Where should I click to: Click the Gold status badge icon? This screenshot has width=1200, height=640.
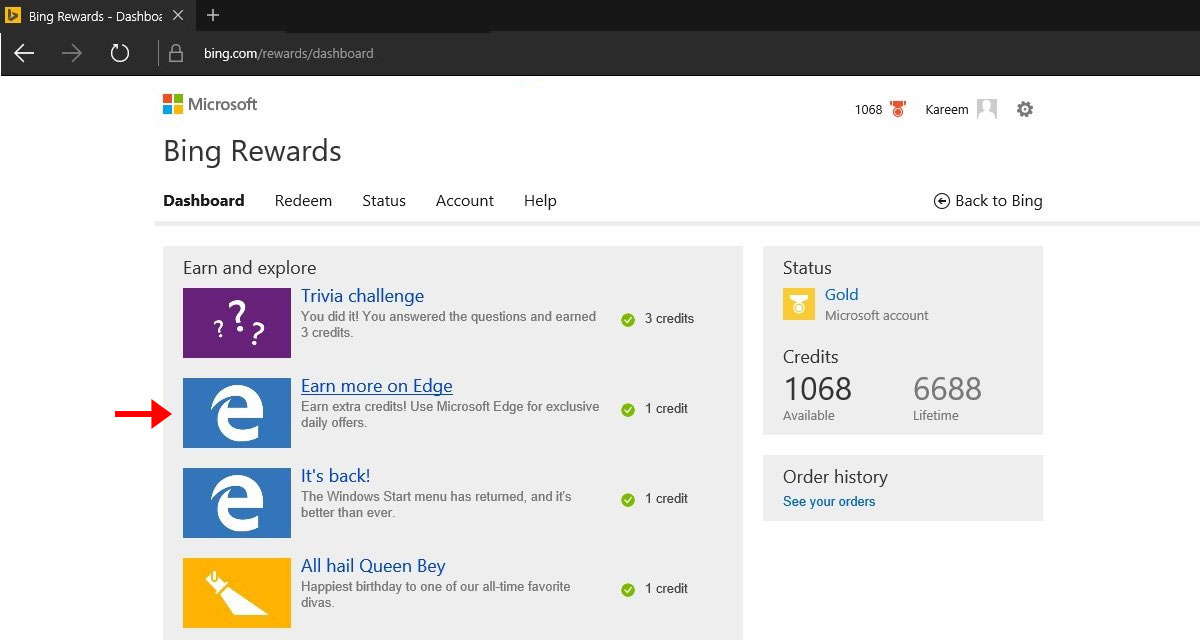[x=799, y=304]
